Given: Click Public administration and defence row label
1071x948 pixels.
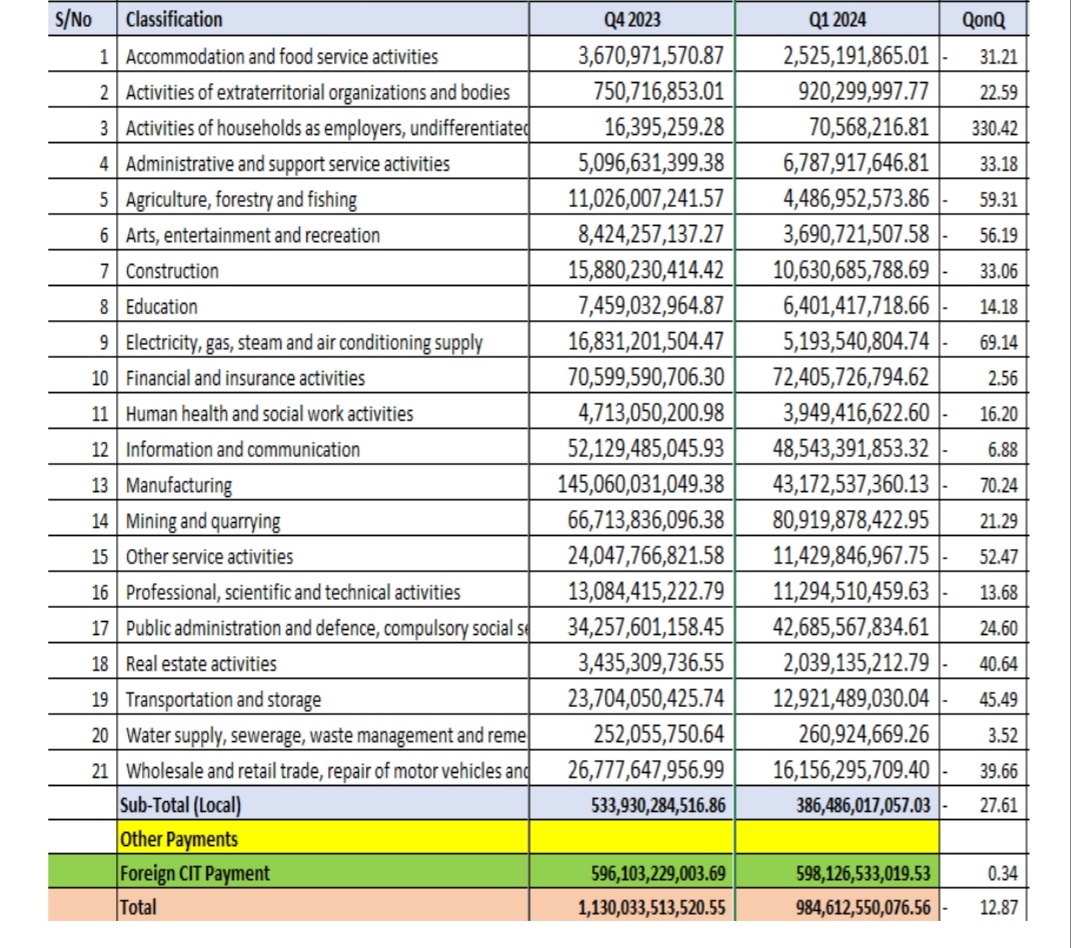Looking at the screenshot, I should [326, 628].
